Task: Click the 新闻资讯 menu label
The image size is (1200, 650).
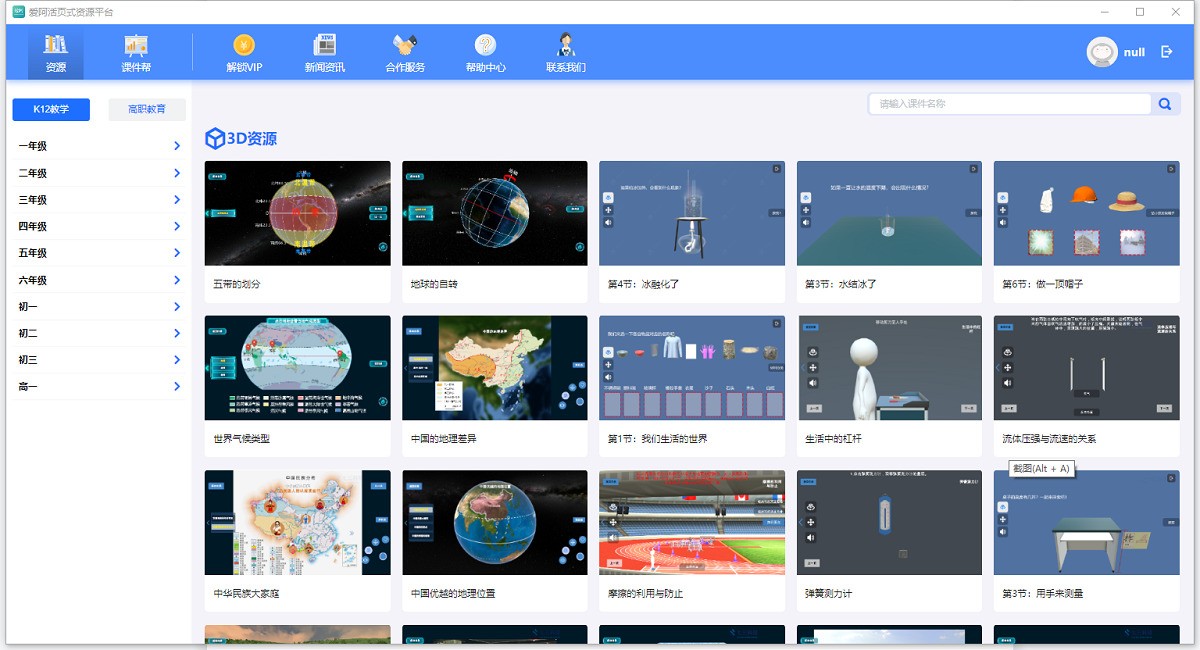Action: (x=325, y=68)
